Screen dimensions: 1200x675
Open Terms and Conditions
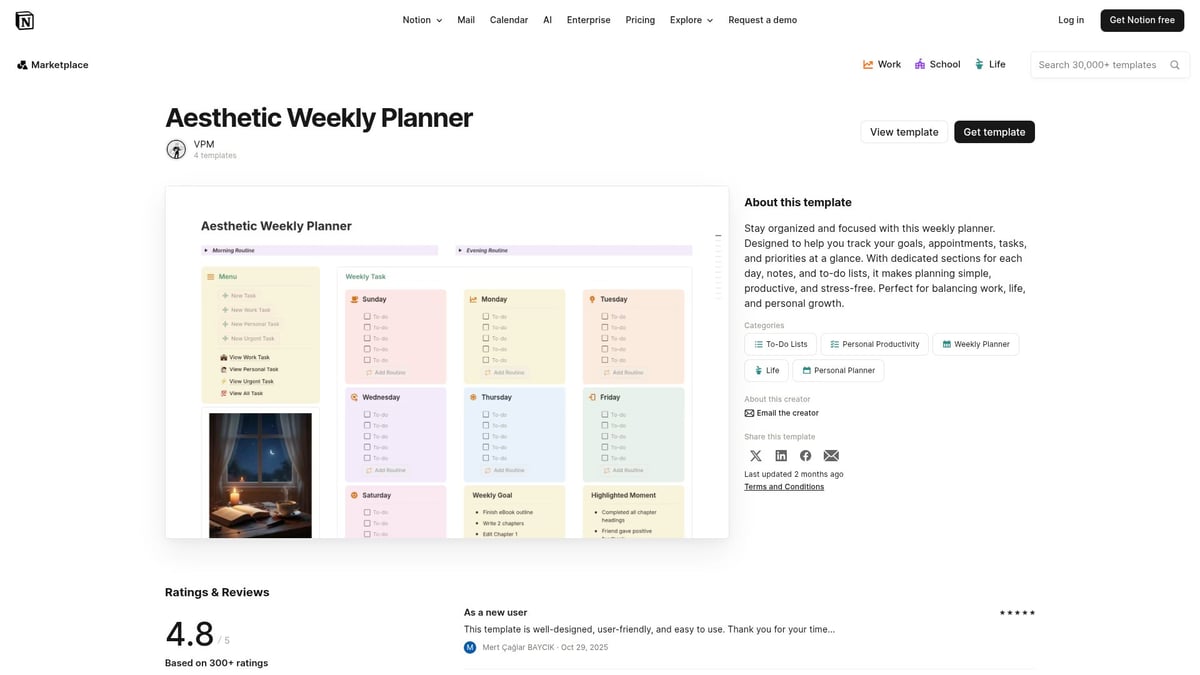(x=784, y=486)
